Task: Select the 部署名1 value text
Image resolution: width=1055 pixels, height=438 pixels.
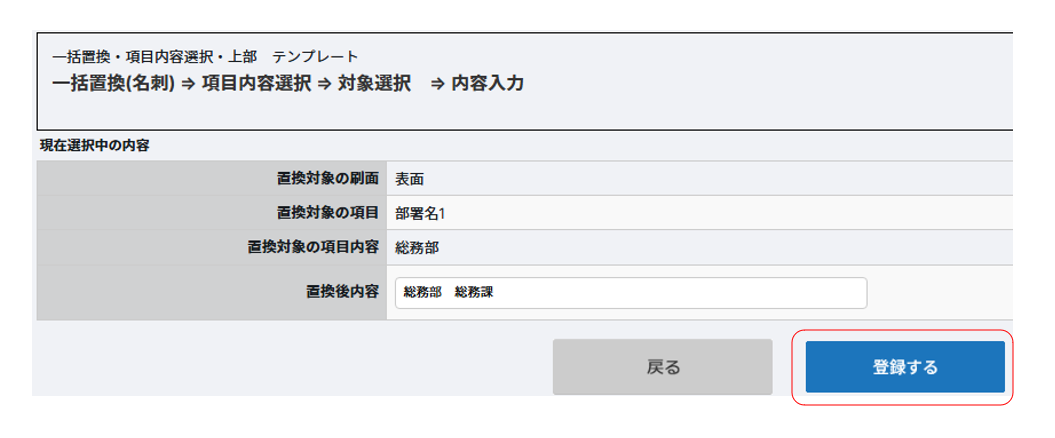Action: click(x=420, y=212)
